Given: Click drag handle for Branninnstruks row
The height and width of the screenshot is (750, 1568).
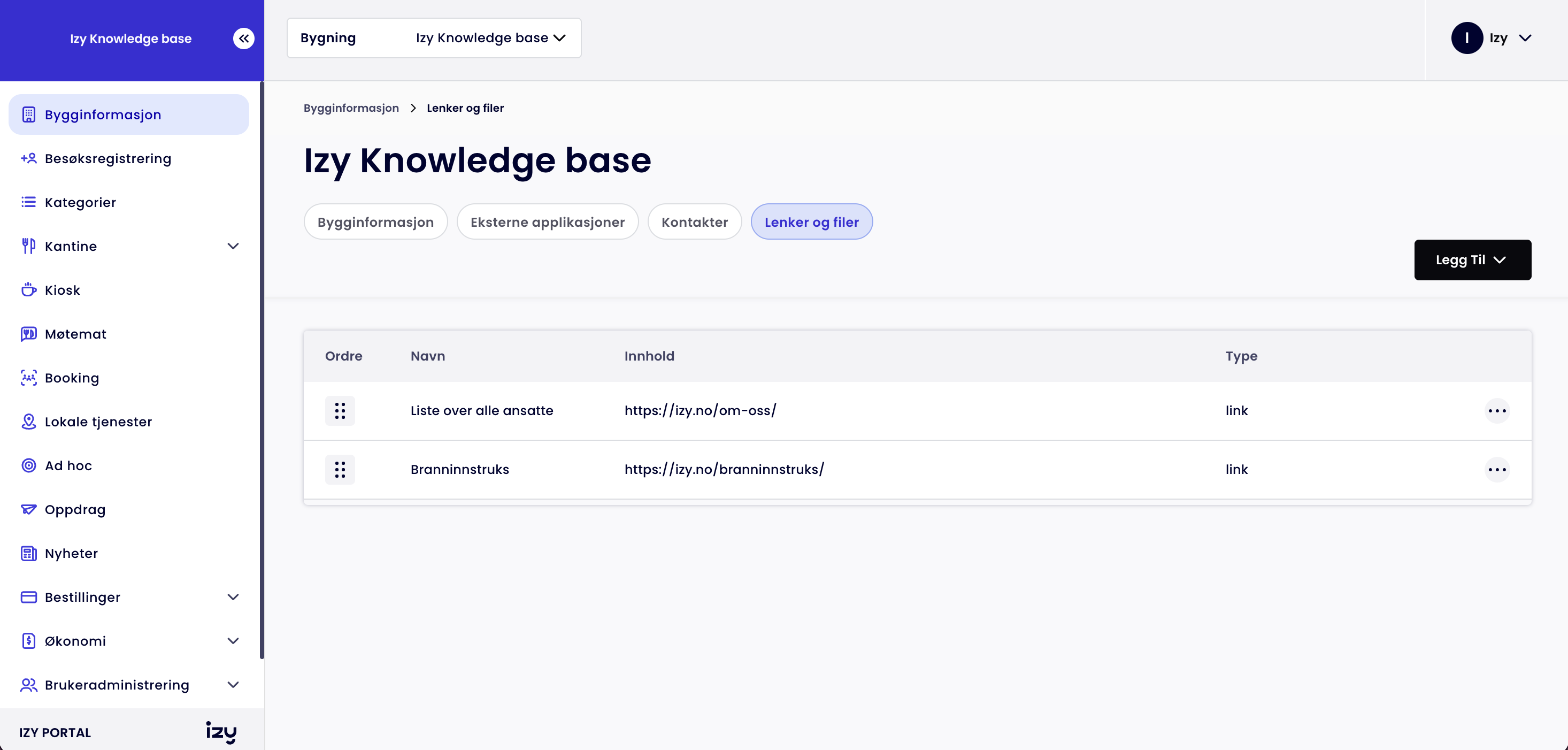Looking at the screenshot, I should [340, 469].
